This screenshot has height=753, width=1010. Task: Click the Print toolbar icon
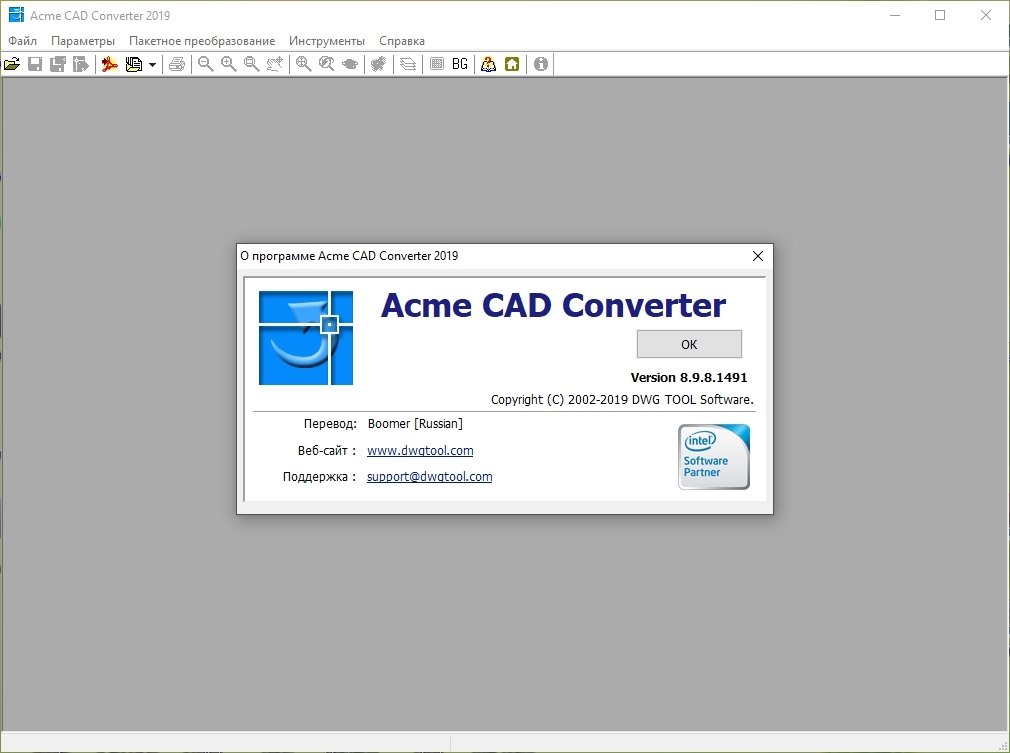click(177, 64)
